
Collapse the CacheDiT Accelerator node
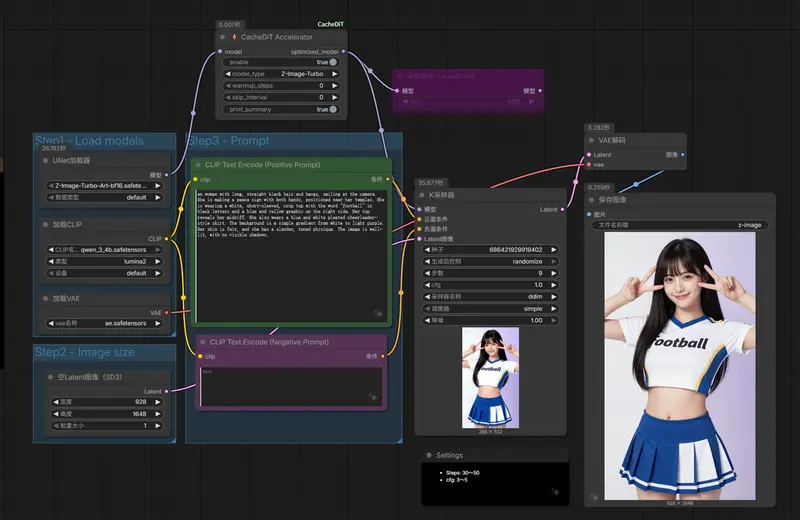[x=222, y=37]
